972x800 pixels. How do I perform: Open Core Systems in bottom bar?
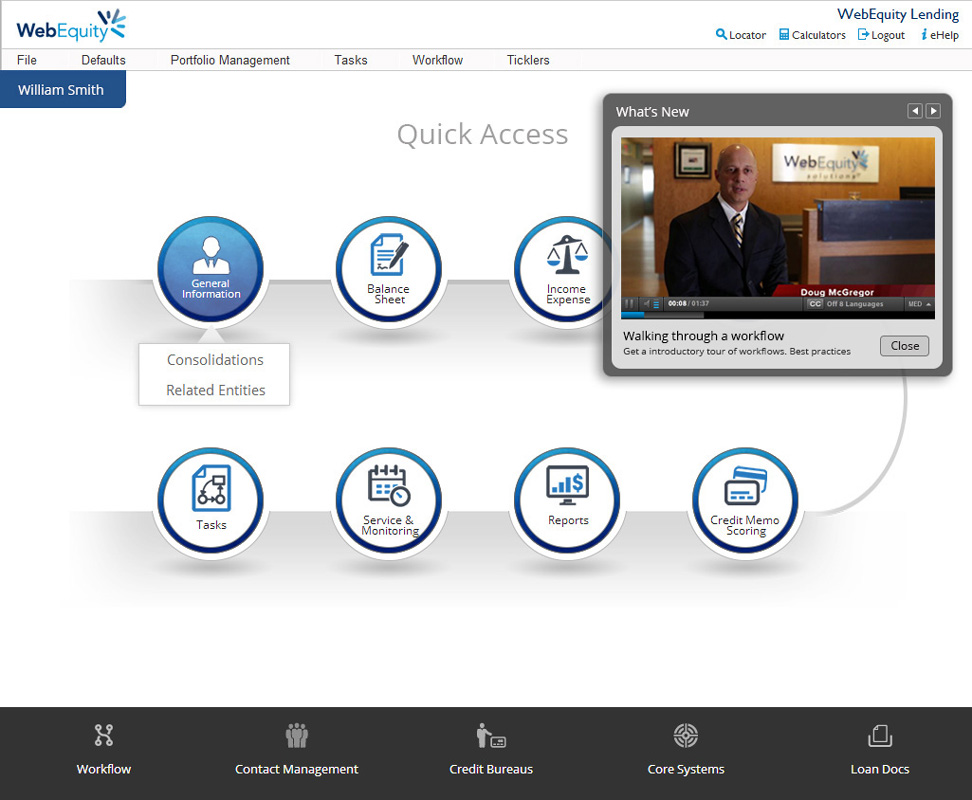coord(686,751)
